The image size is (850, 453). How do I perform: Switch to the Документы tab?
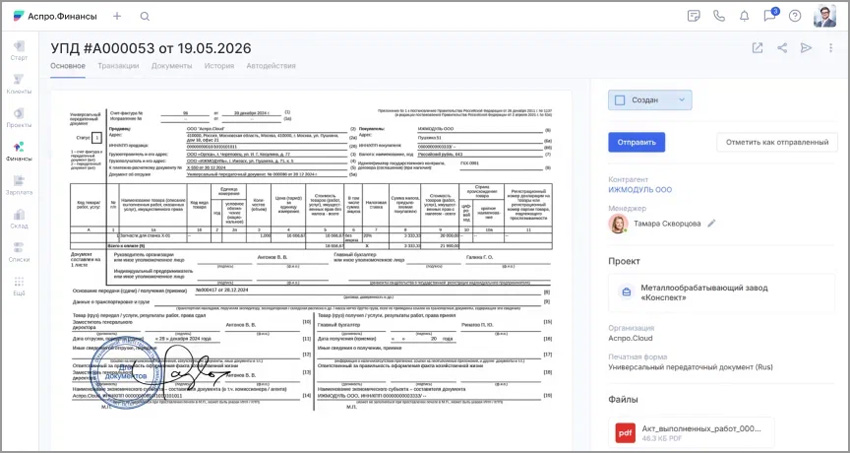tap(172, 66)
